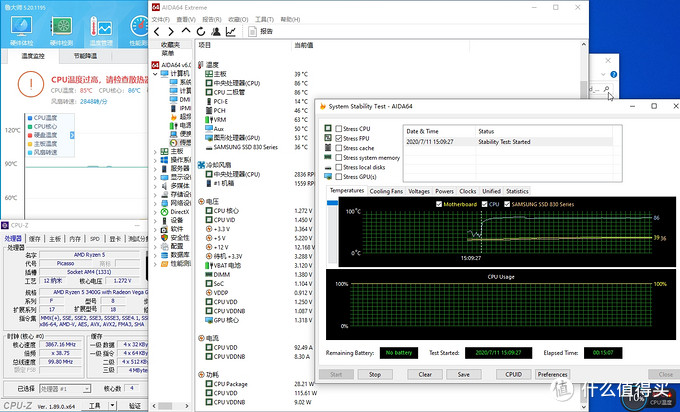
Task: Click the thermometer icon beside 温度 header
Action: click(x=200, y=65)
